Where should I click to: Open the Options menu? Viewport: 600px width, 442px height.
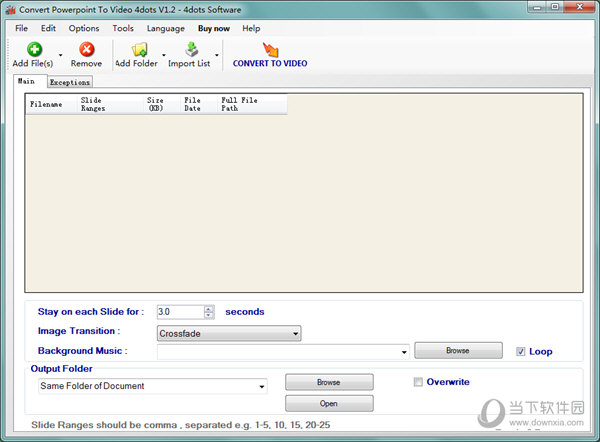(x=84, y=28)
